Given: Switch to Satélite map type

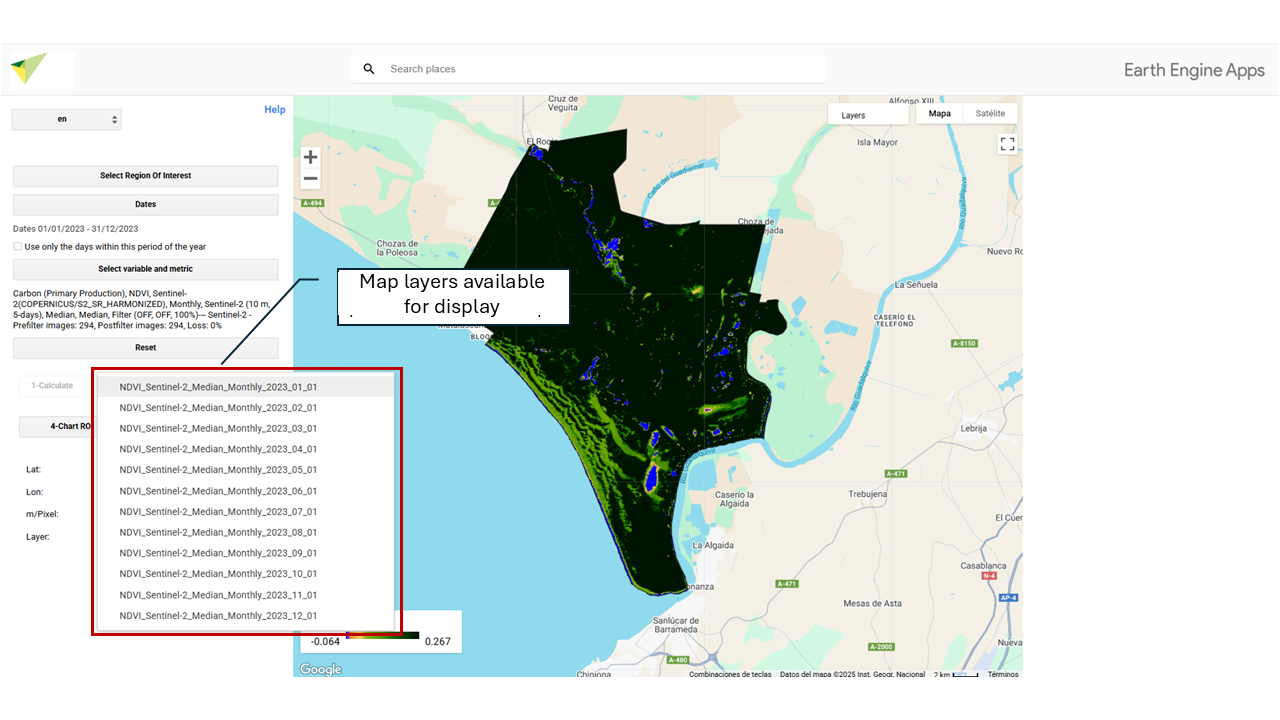Looking at the screenshot, I should click(x=990, y=114).
